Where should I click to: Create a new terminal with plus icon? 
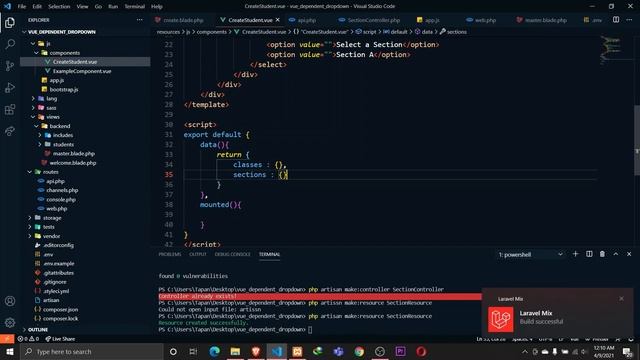576,254
